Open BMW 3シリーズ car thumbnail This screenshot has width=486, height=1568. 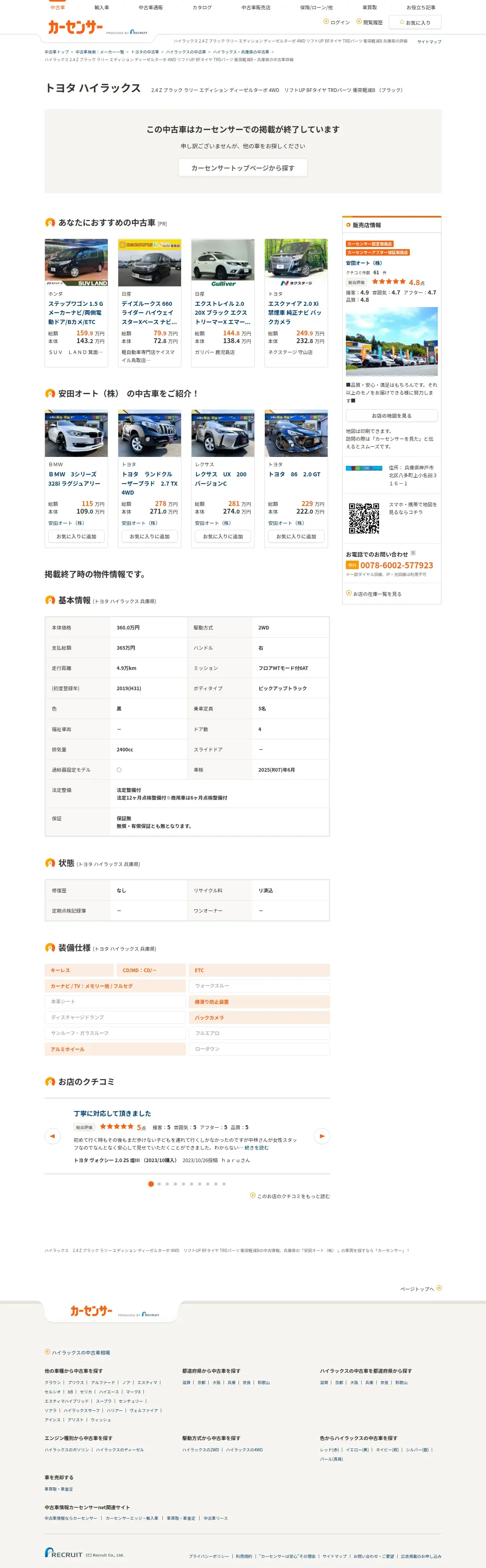pyautogui.click(x=77, y=433)
